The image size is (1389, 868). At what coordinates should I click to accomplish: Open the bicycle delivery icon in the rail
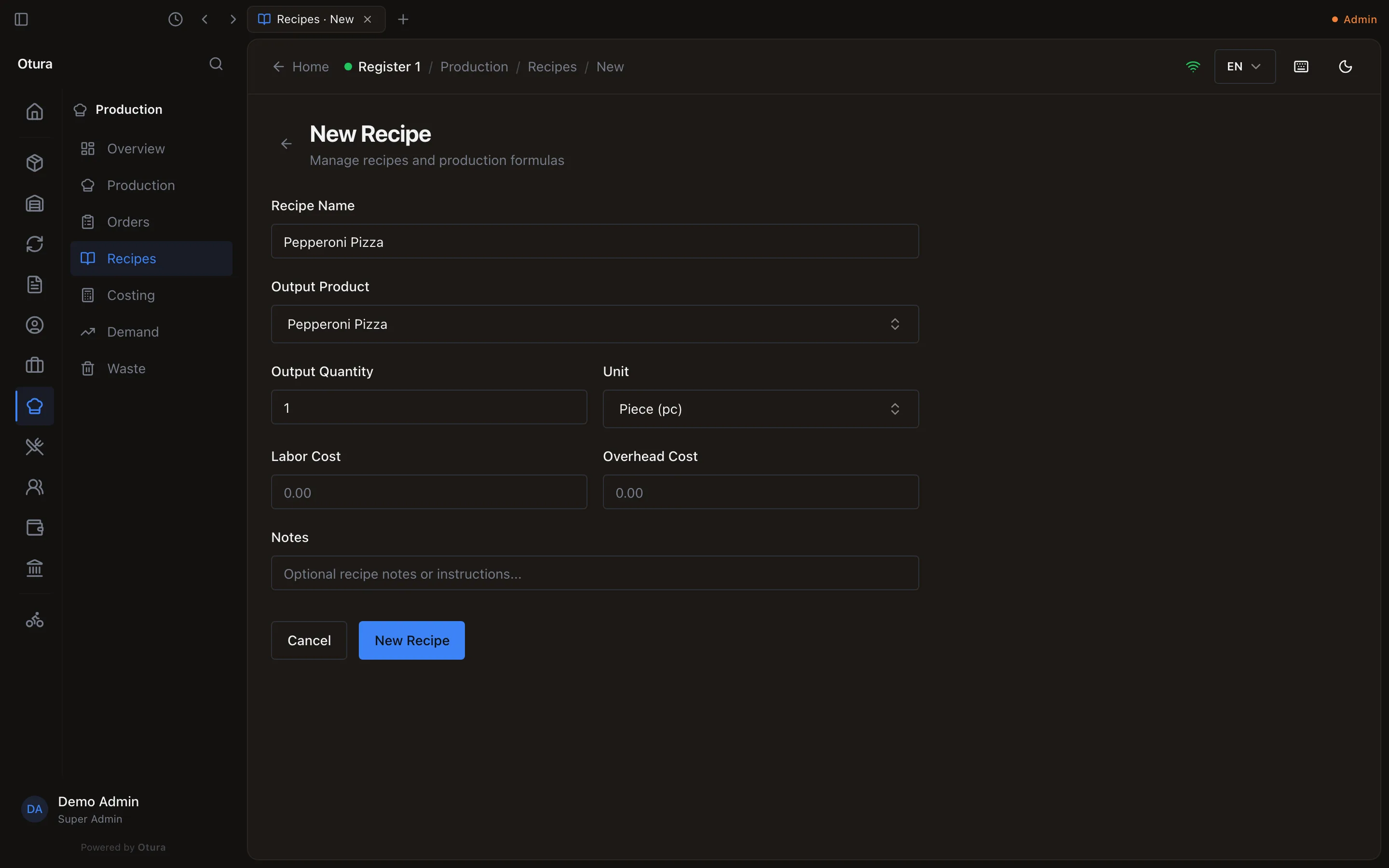click(x=34, y=620)
